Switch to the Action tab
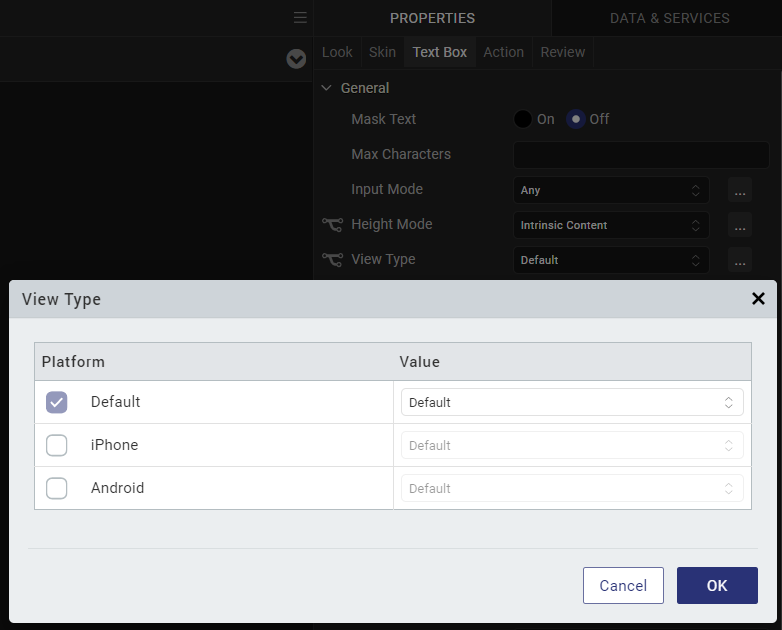 coord(503,52)
